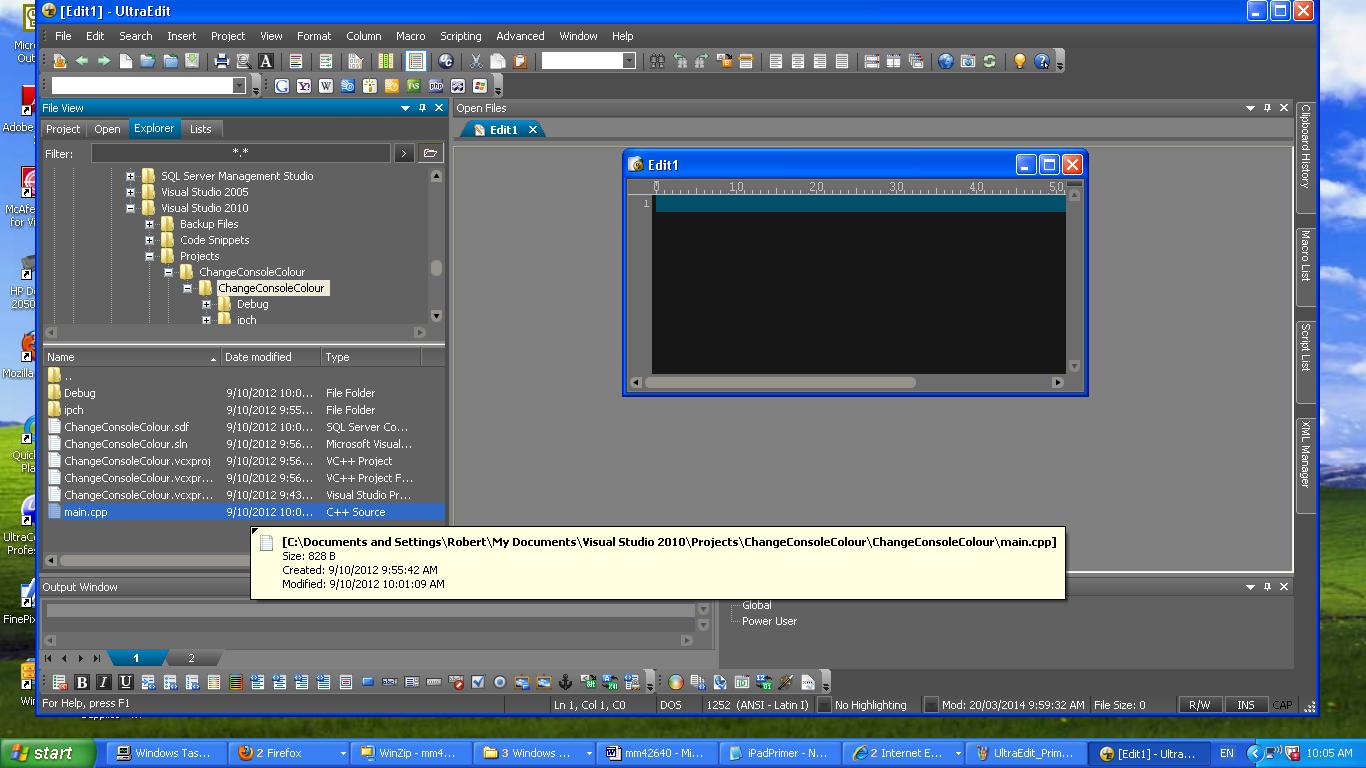Open the Open Files panel dropdown arrow

[x=1250, y=108]
